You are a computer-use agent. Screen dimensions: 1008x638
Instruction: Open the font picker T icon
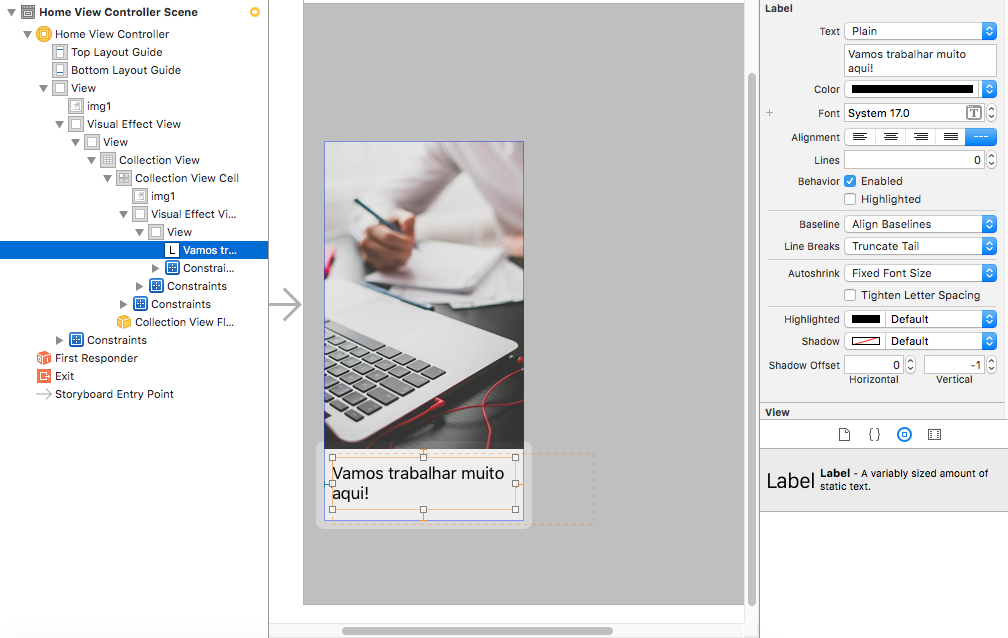click(x=973, y=113)
